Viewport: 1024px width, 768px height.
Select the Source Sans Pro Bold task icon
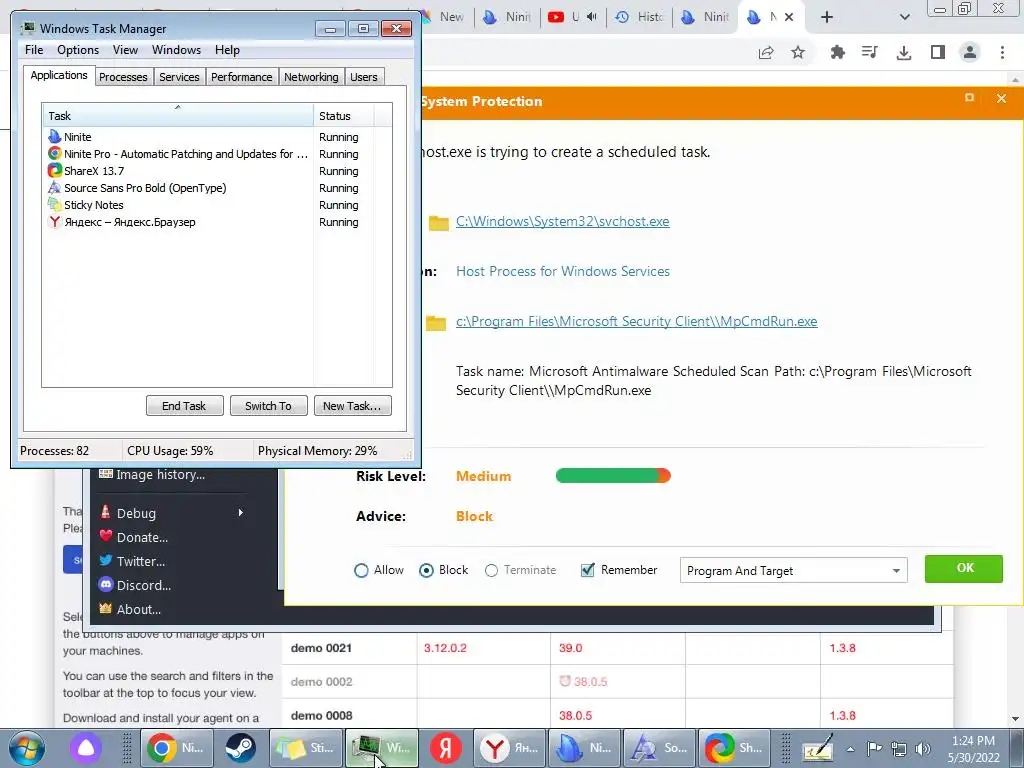(x=55, y=187)
